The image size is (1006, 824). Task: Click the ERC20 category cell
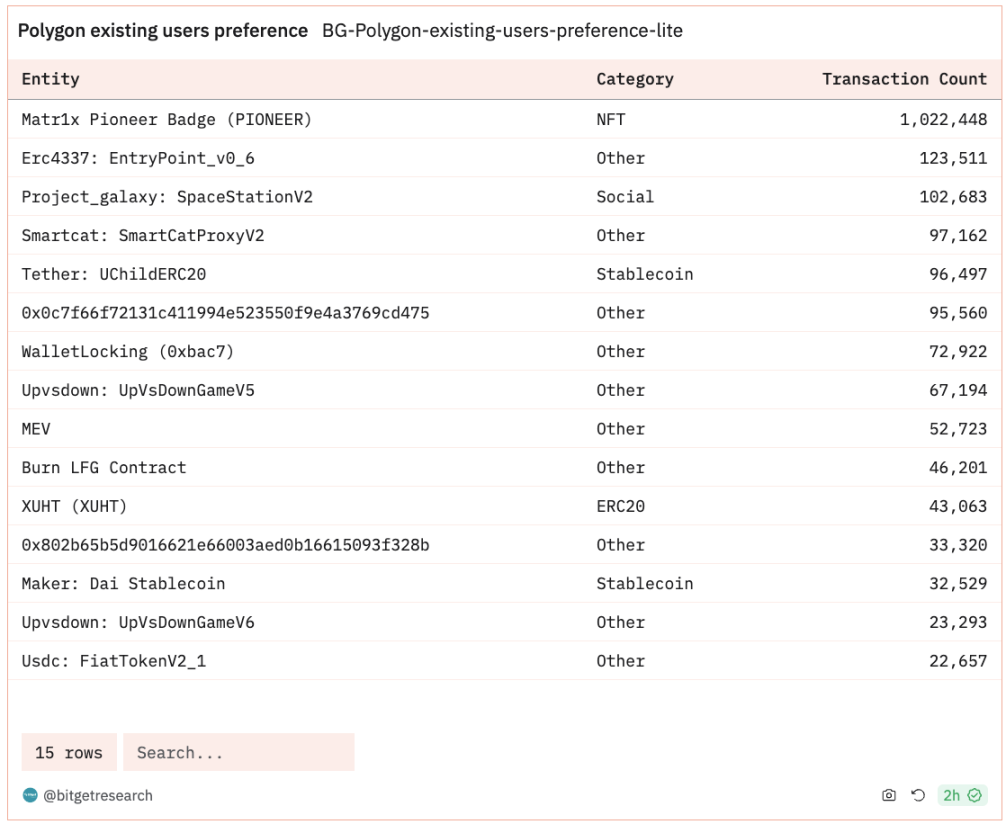coord(620,506)
